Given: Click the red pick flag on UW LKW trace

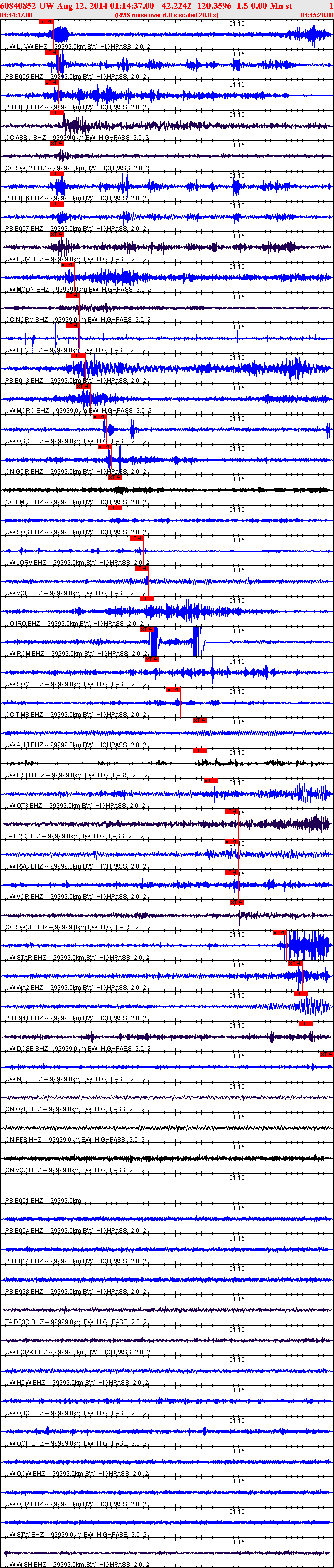Looking at the screenshot, I should pos(46,22).
